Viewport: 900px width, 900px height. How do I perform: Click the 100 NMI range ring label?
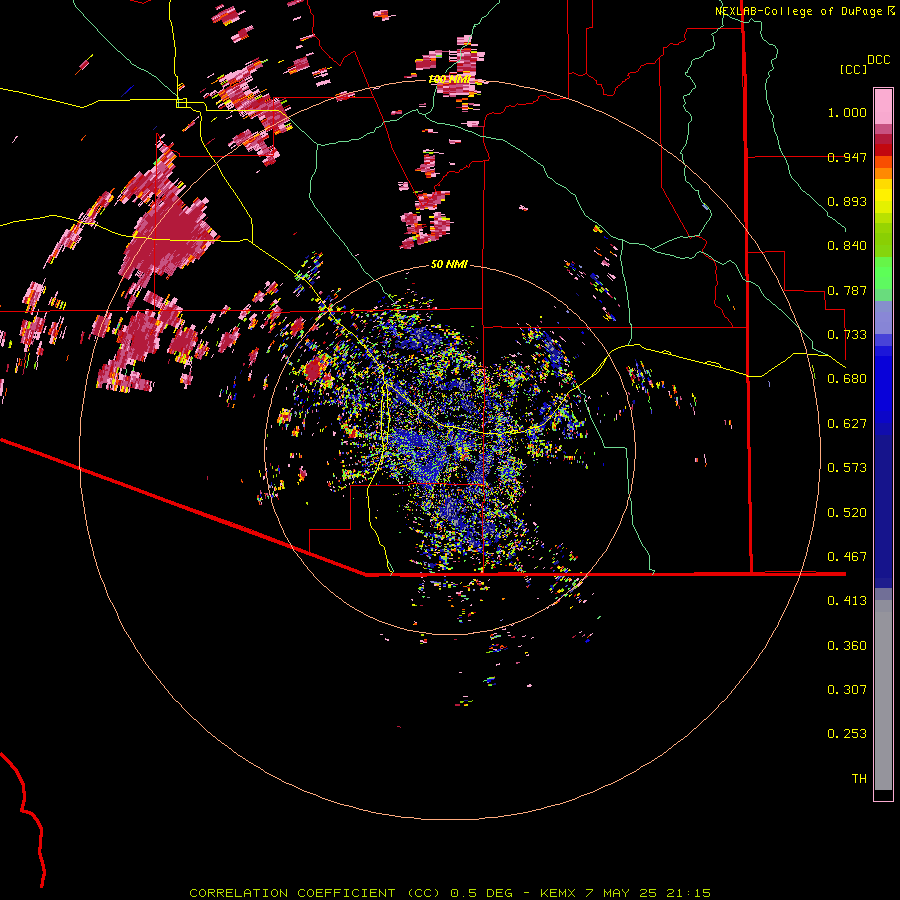pos(449,79)
